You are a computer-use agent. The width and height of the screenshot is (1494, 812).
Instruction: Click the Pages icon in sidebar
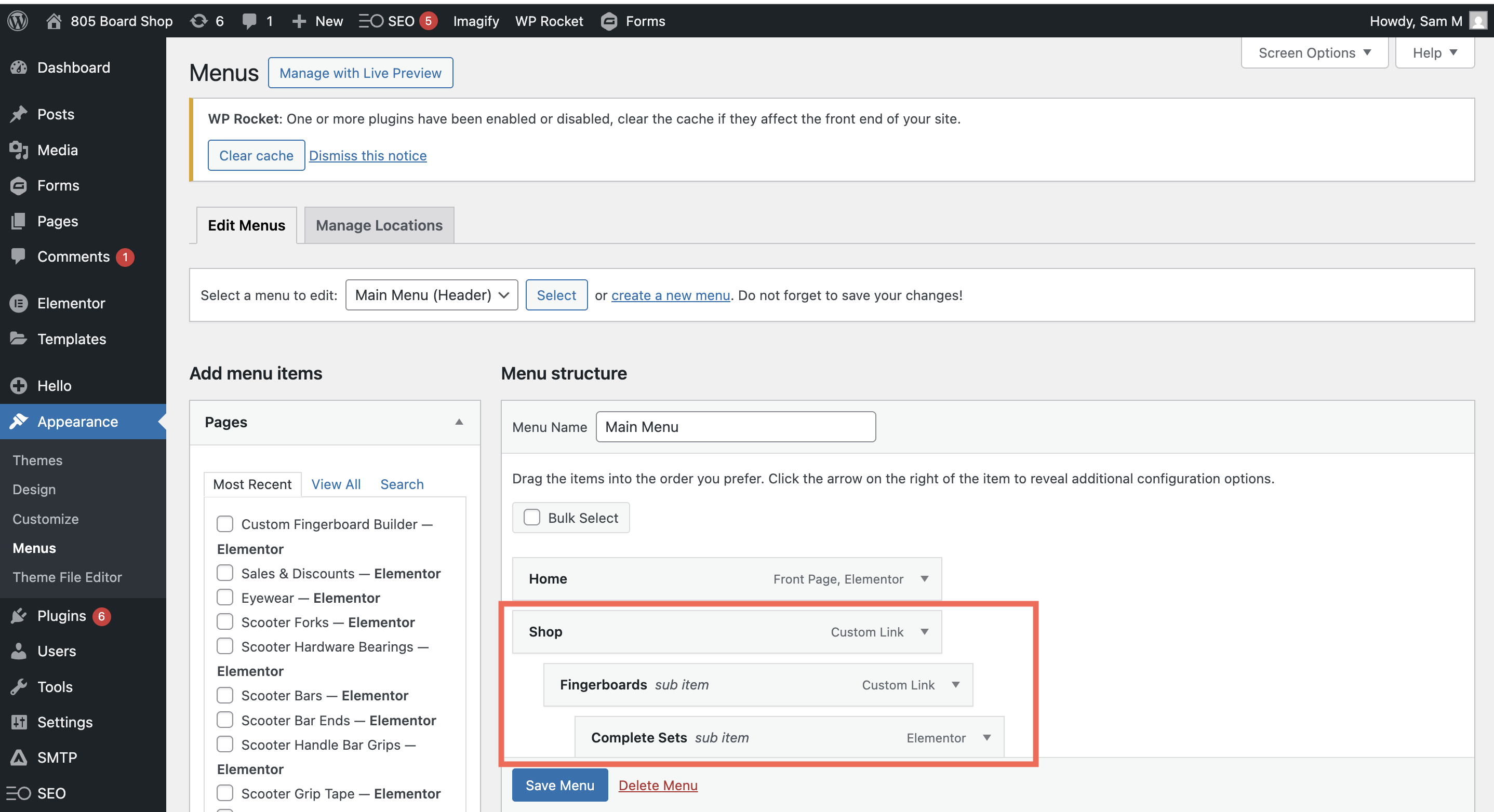point(19,221)
